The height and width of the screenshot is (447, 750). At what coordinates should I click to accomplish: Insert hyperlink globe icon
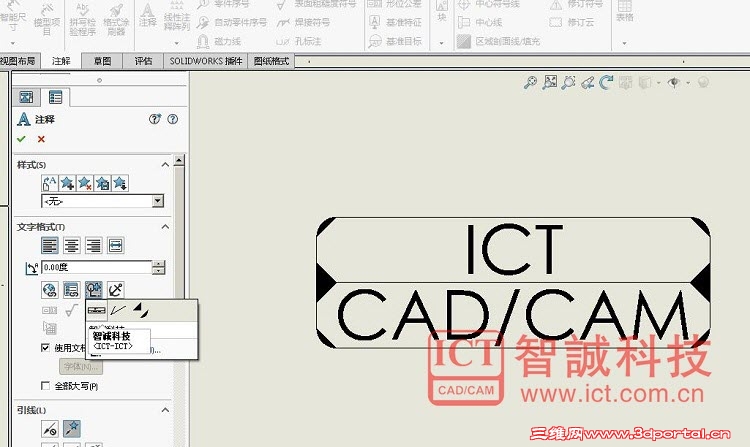click(50, 290)
